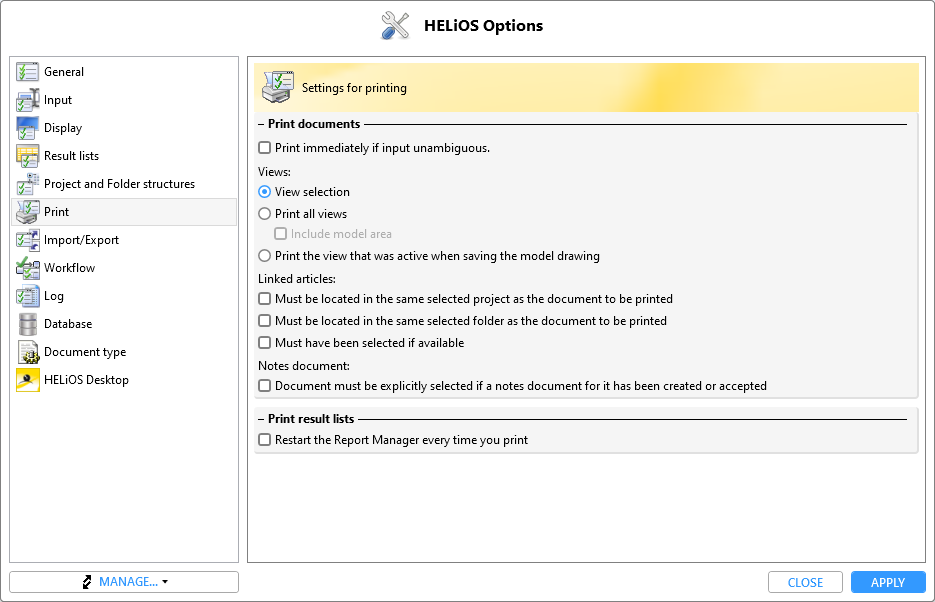Screen dimensions: 935x602
Task: Click the Result lists icon
Action: (27, 156)
